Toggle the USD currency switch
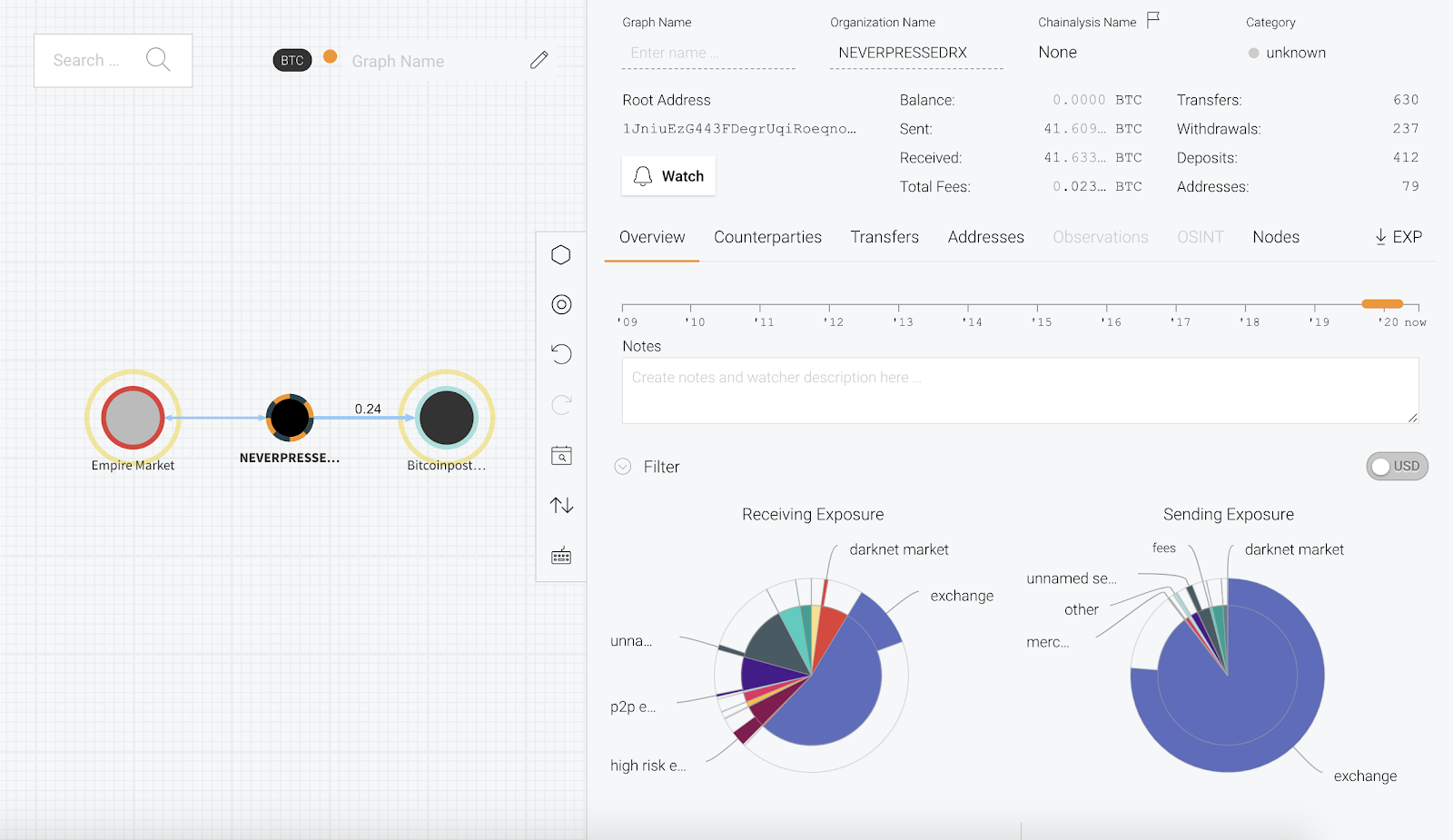Screen dimensions: 1453x840 click(1397, 466)
